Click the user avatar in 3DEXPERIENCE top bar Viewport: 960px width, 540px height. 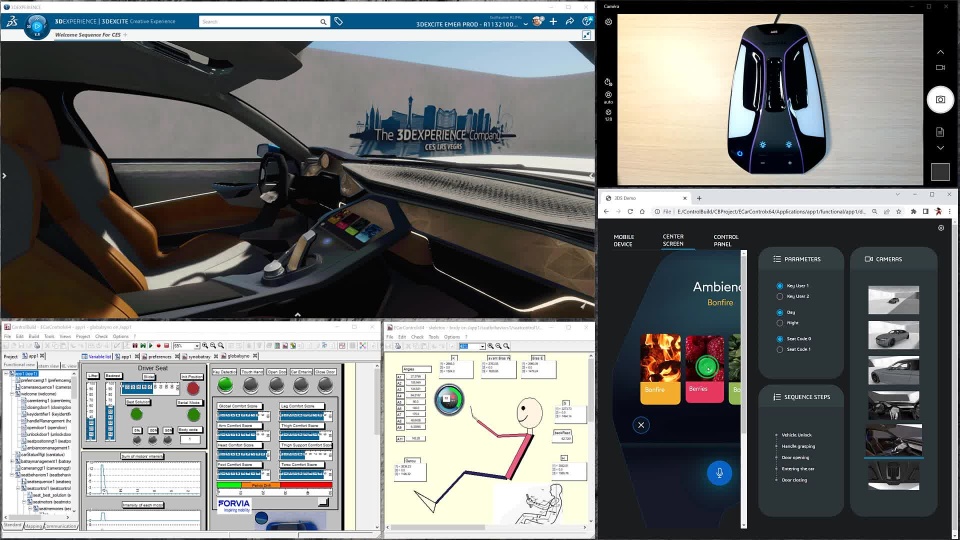coord(538,21)
